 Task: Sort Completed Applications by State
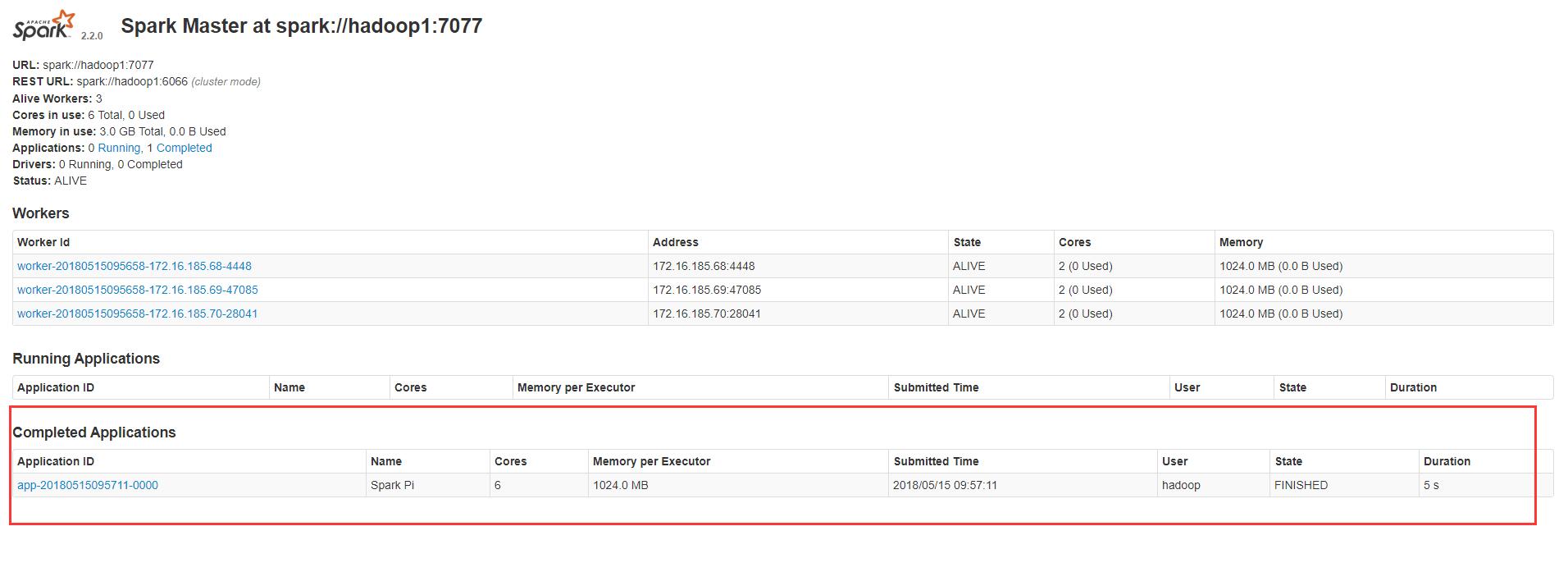pyautogui.click(x=1288, y=461)
